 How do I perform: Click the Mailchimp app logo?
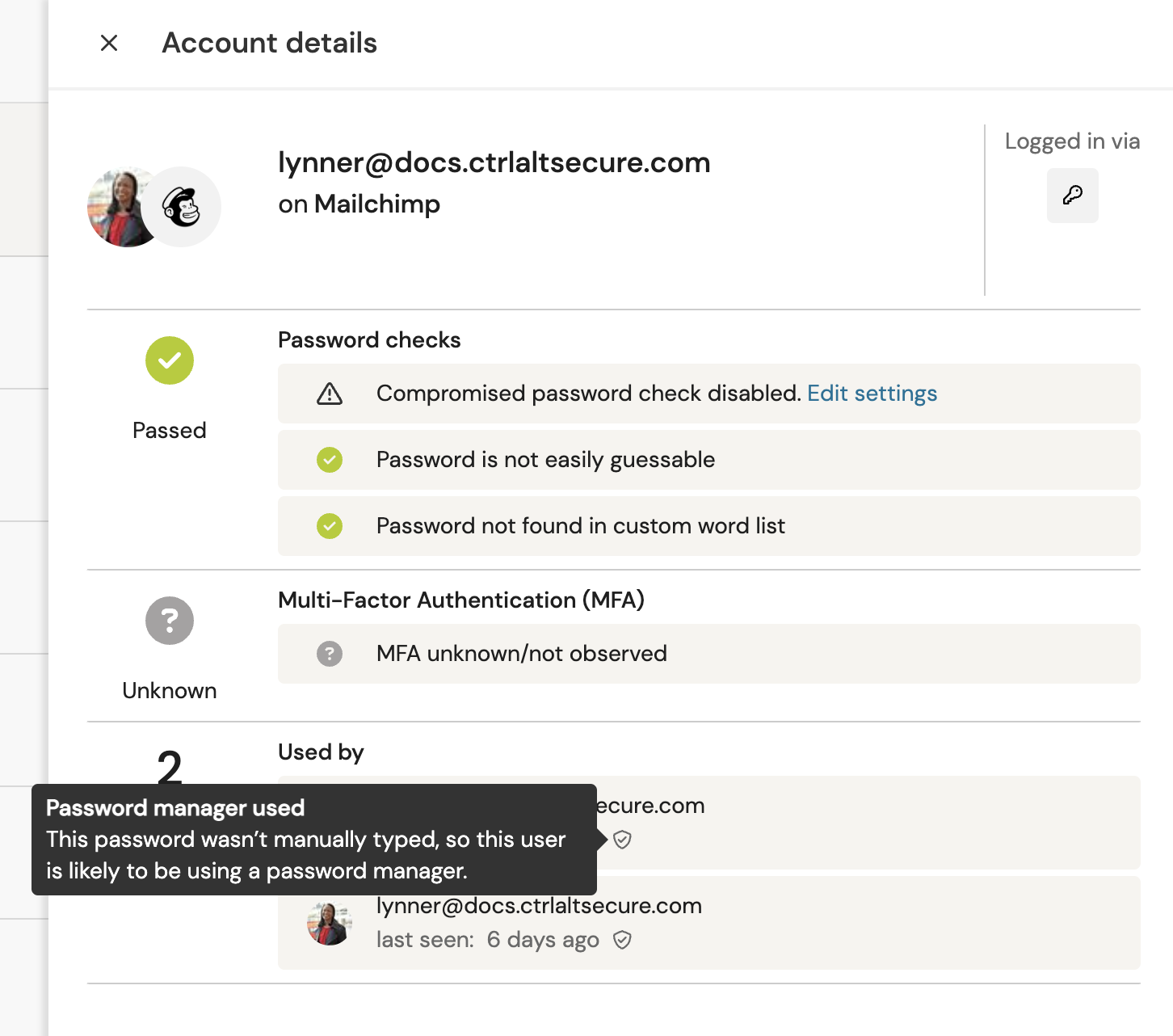pos(183,207)
